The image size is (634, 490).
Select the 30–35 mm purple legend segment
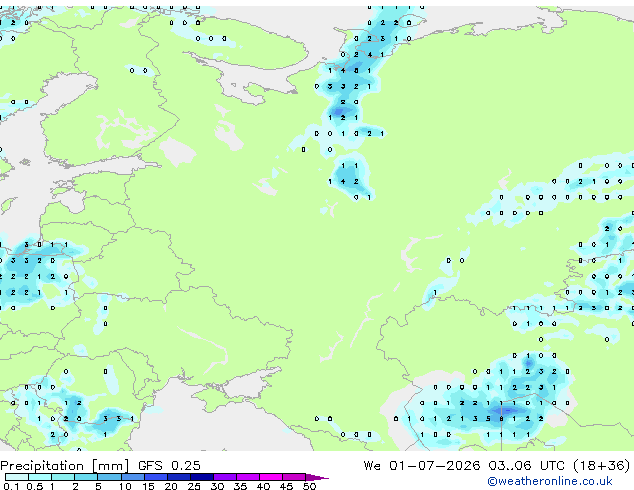point(225,477)
